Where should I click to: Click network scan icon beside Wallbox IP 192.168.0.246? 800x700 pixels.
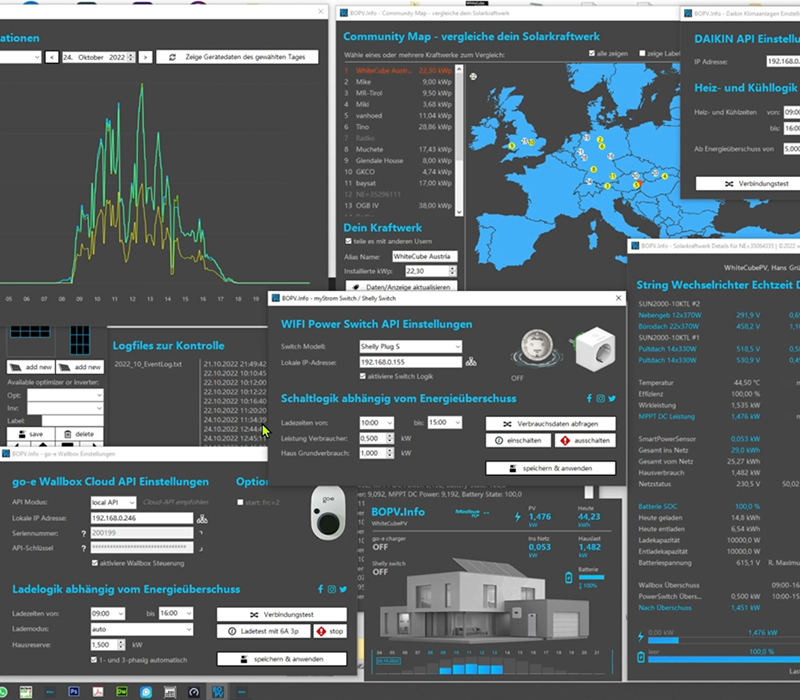[x=202, y=519]
